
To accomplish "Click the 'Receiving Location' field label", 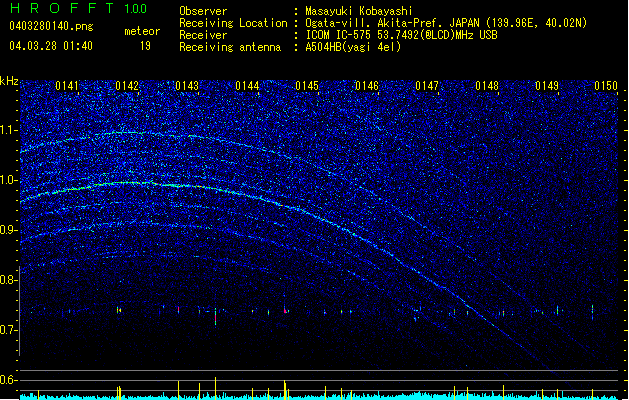I will click(x=233, y=23).
